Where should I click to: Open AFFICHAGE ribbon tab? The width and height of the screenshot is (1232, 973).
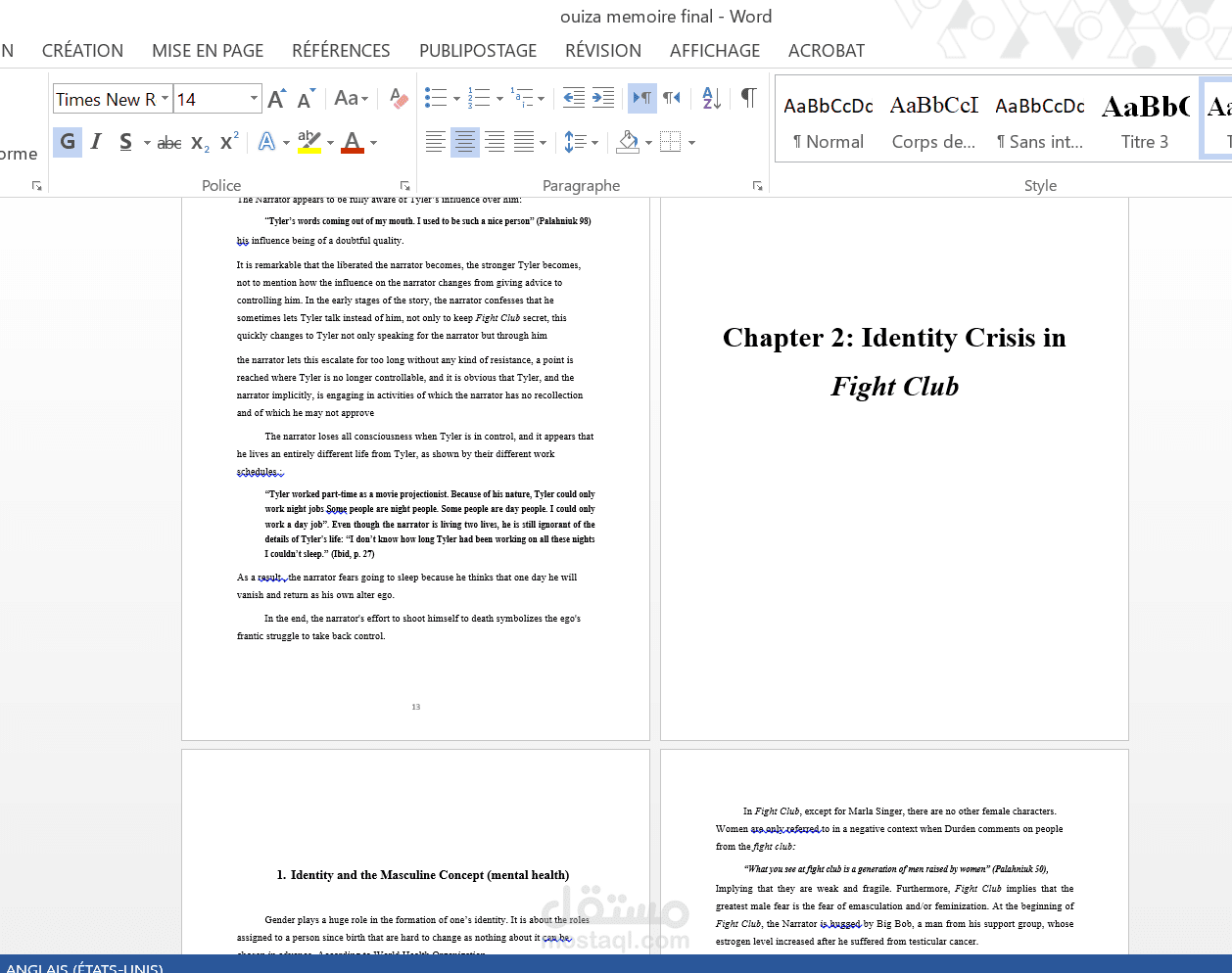coord(715,50)
